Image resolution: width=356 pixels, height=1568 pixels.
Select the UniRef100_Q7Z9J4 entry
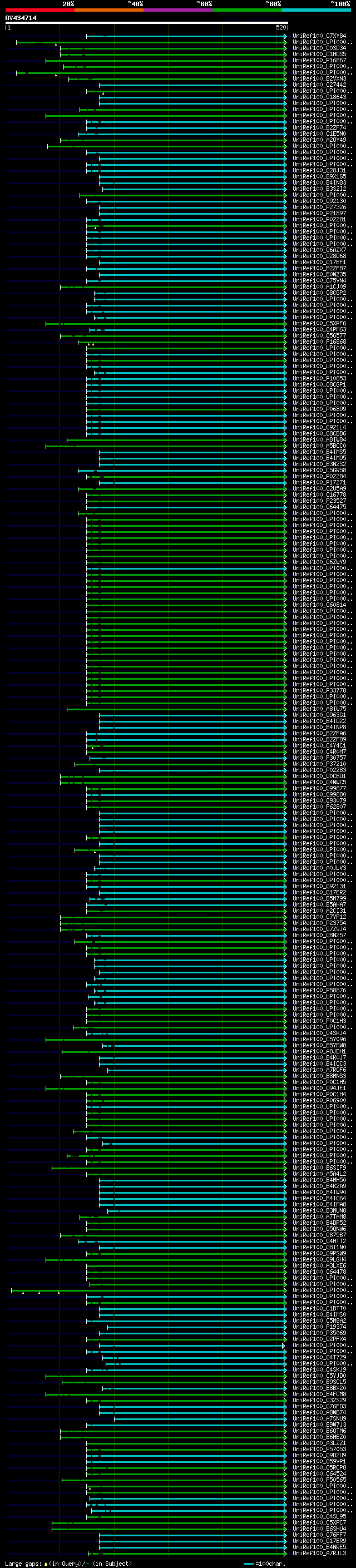(319, 929)
